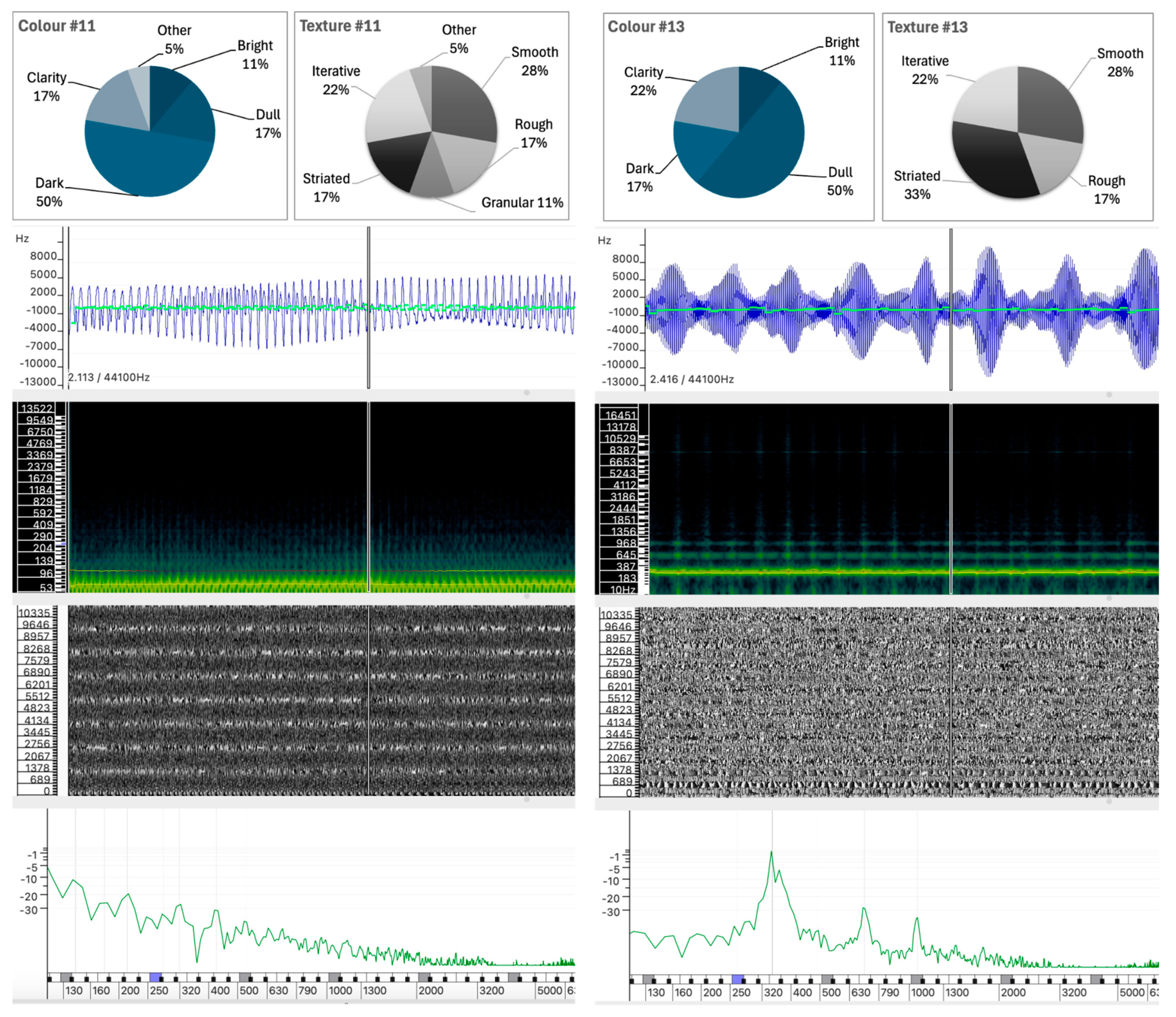Click 'Bright 11%' label in Colour #13
This screenshot has width=1176, height=1017.
842,51
